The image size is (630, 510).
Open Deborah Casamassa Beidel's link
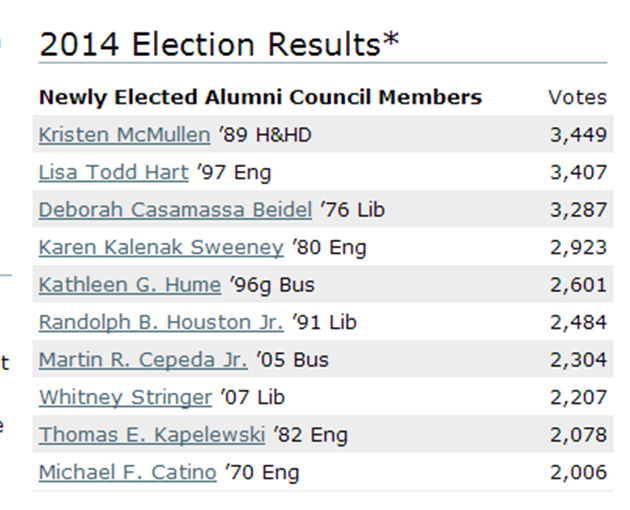175,210
